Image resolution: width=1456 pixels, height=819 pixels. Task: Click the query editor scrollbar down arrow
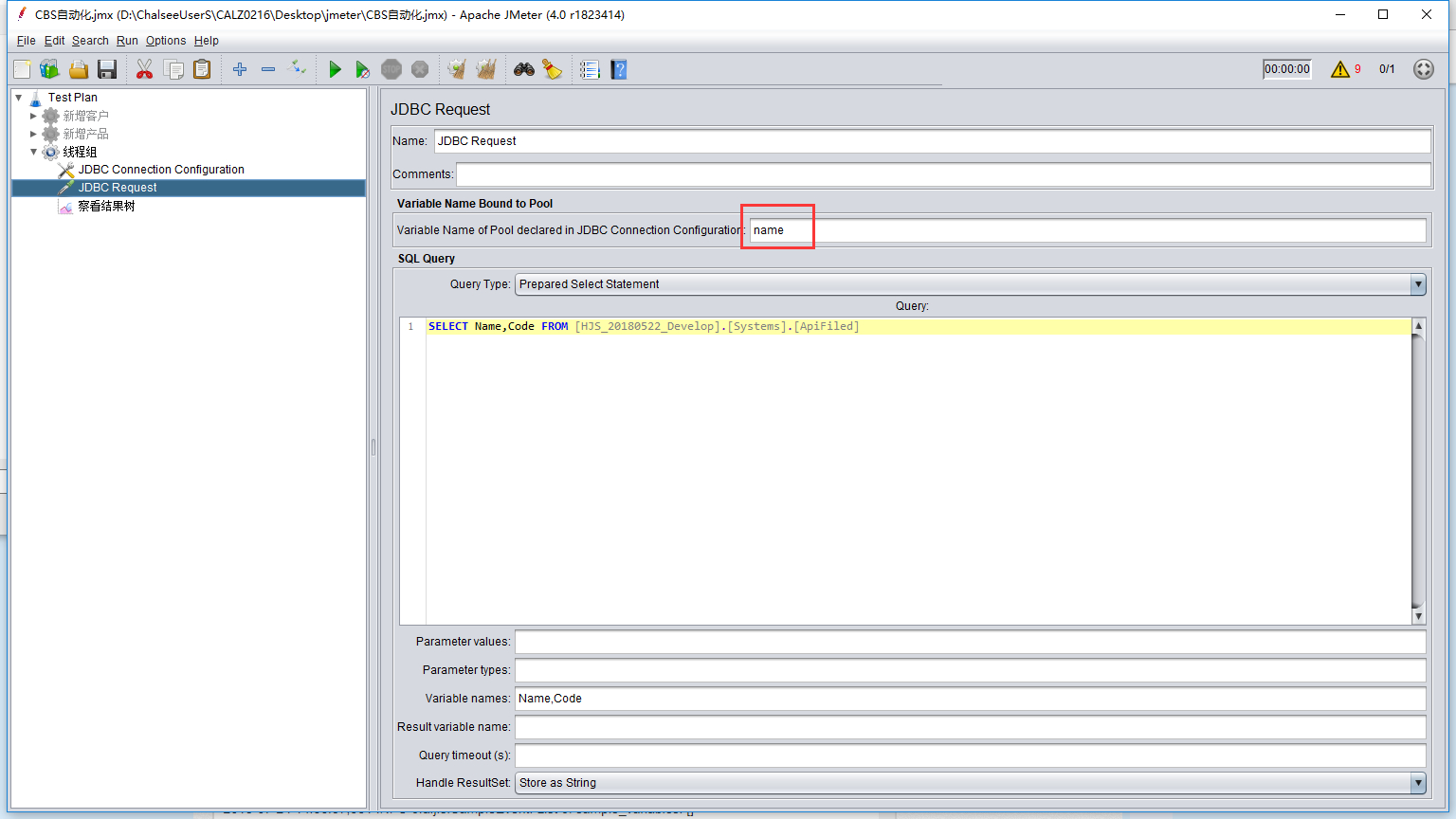pos(1418,617)
